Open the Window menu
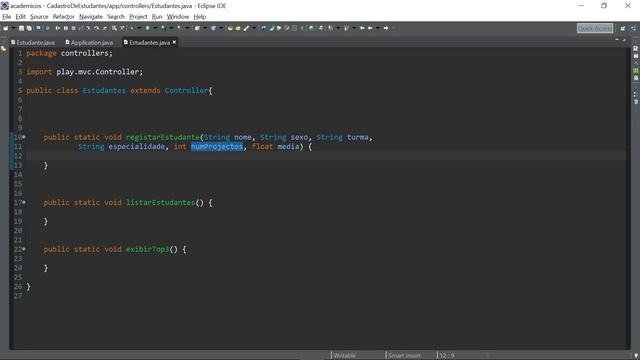 coord(178,17)
